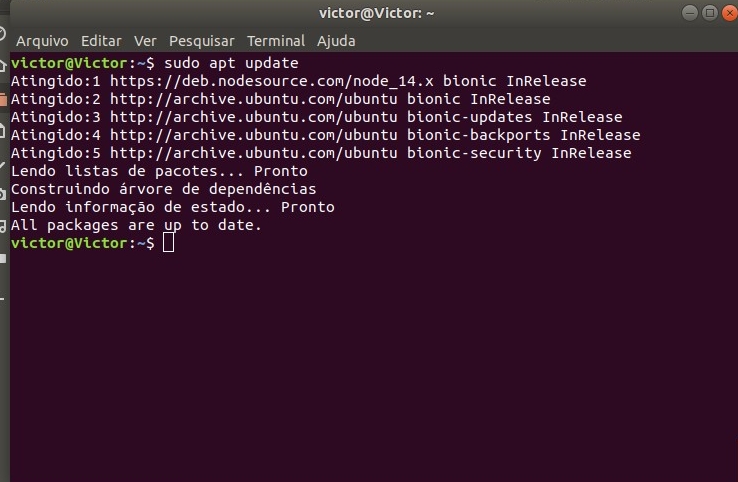Click the music note icon in dock edge
This screenshot has height=482, width=738.
3,226
